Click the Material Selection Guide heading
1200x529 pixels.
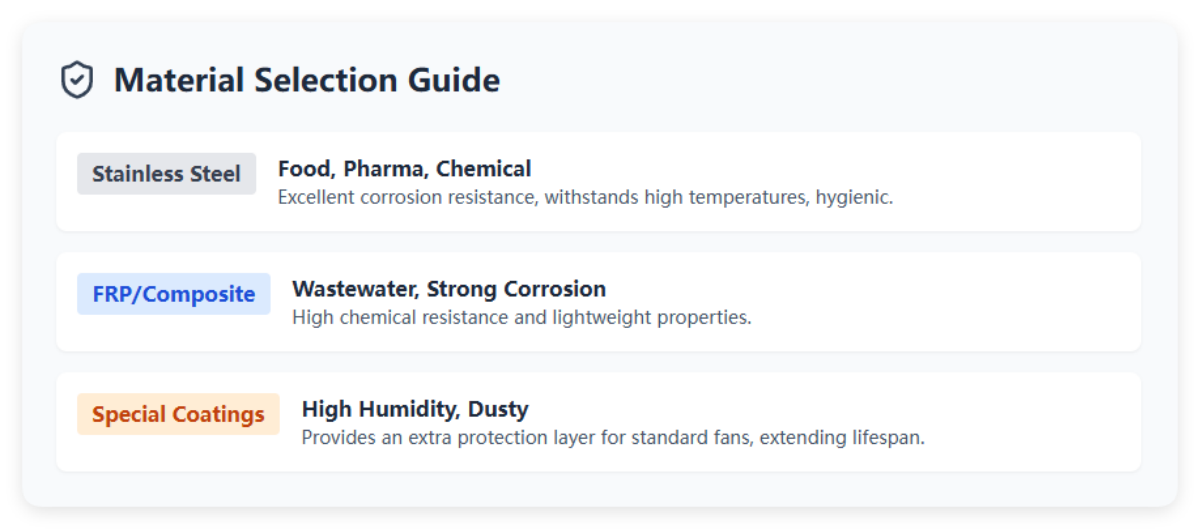[x=306, y=80]
